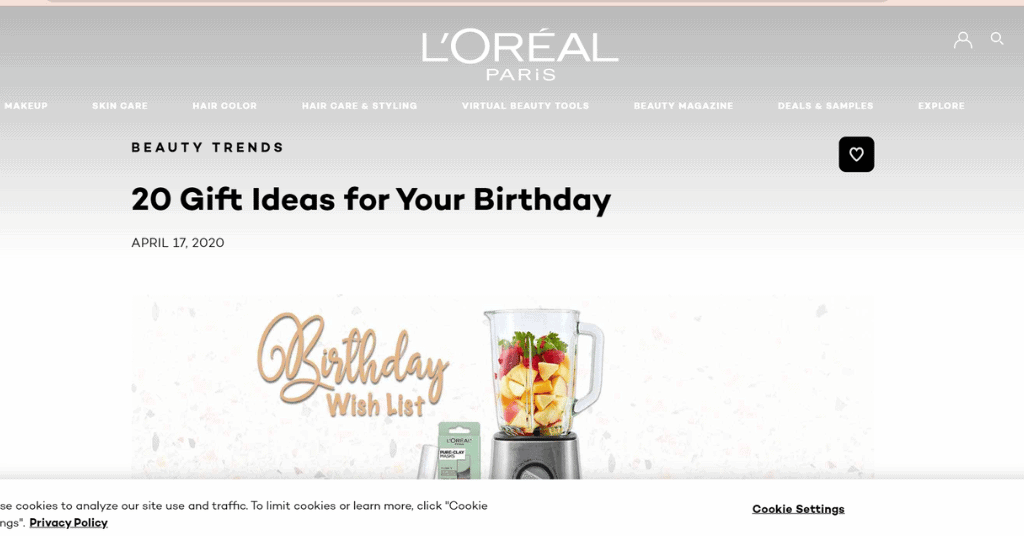Click the Pure-Clay mask product image
This screenshot has width=1024, height=536.
tap(460, 450)
